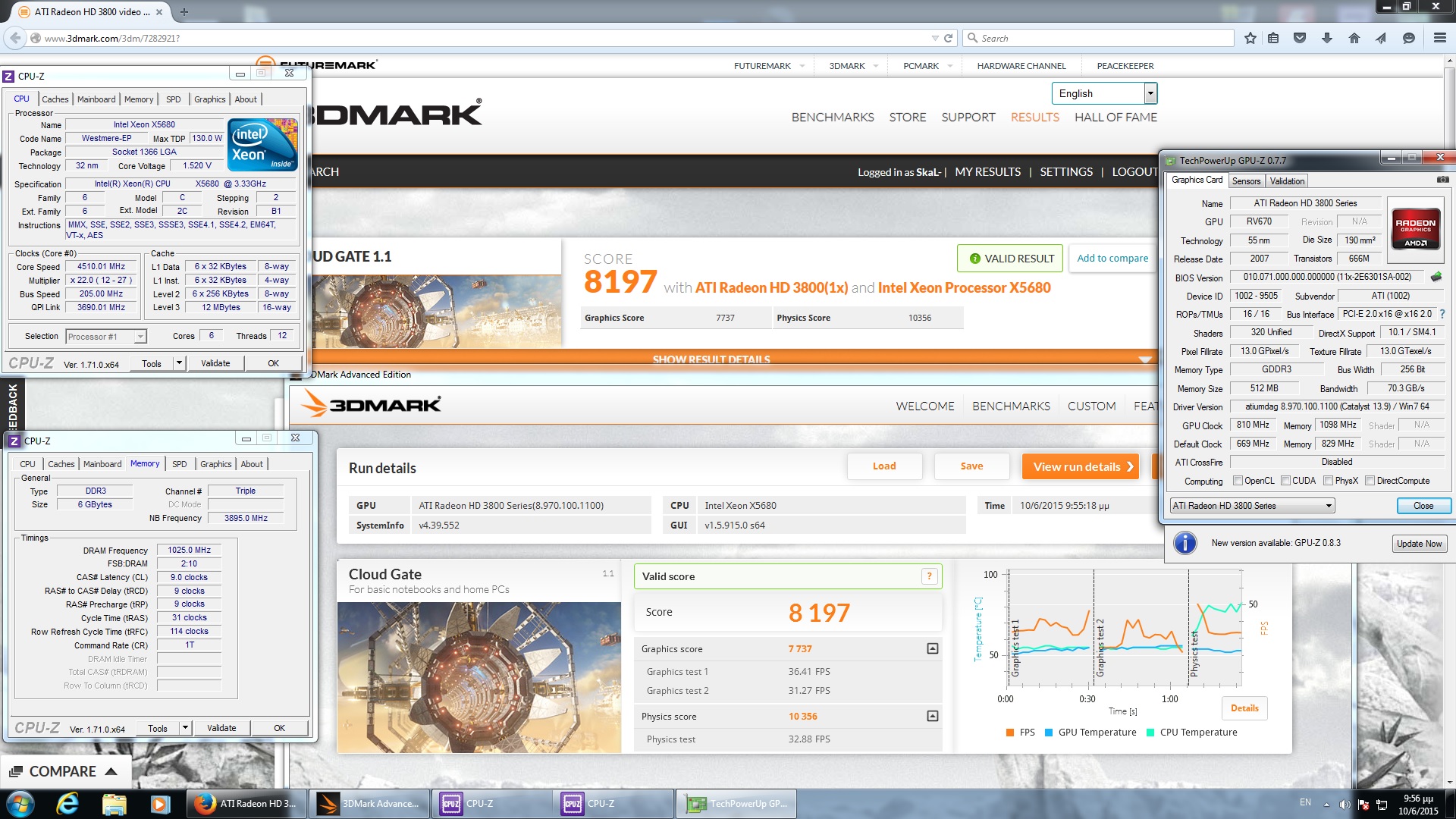
Task: Enable the DirectCompute checkbox in GPU-Z
Action: click(1370, 481)
